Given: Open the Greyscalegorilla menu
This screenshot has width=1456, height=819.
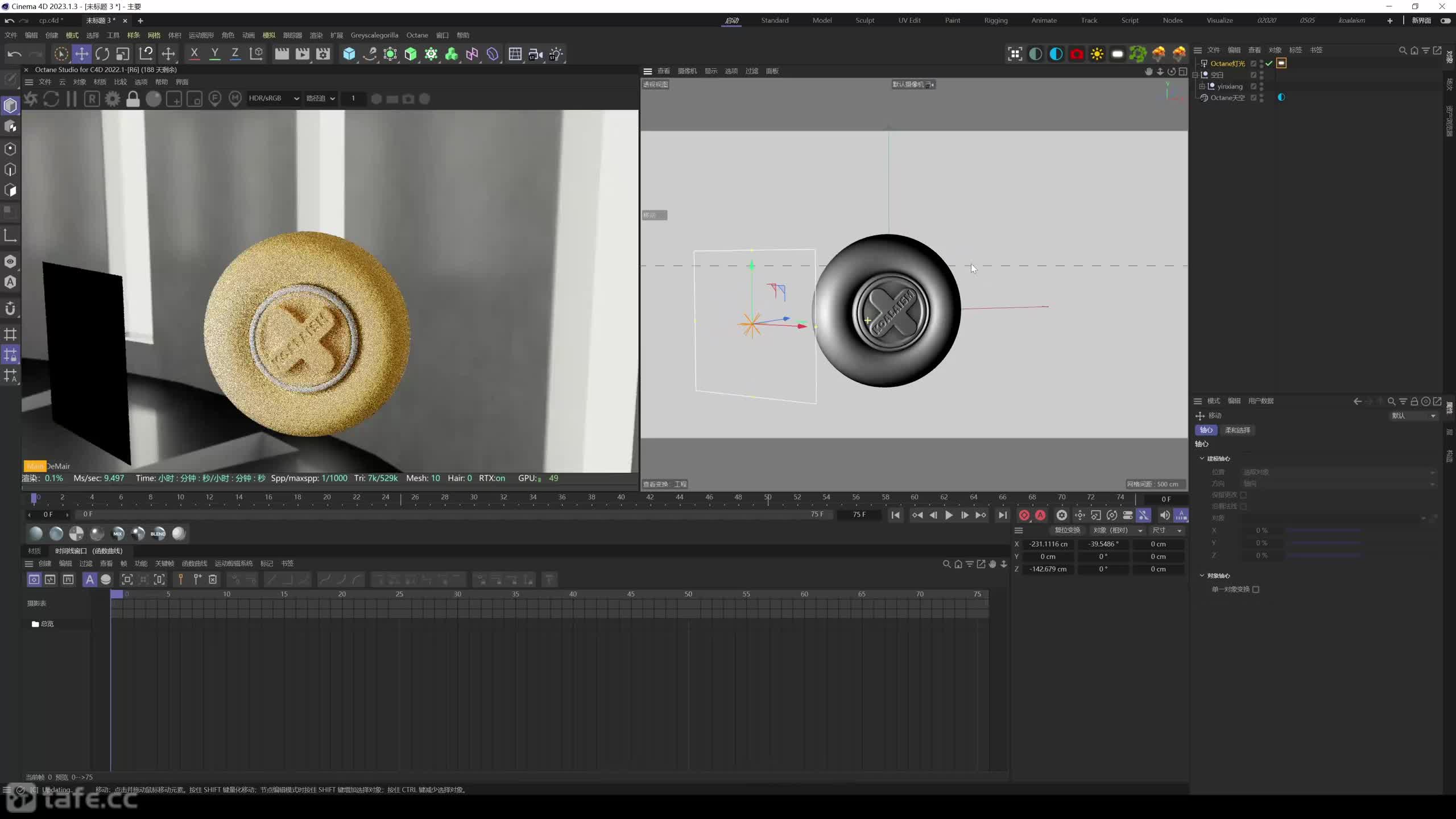Looking at the screenshot, I should (374, 35).
